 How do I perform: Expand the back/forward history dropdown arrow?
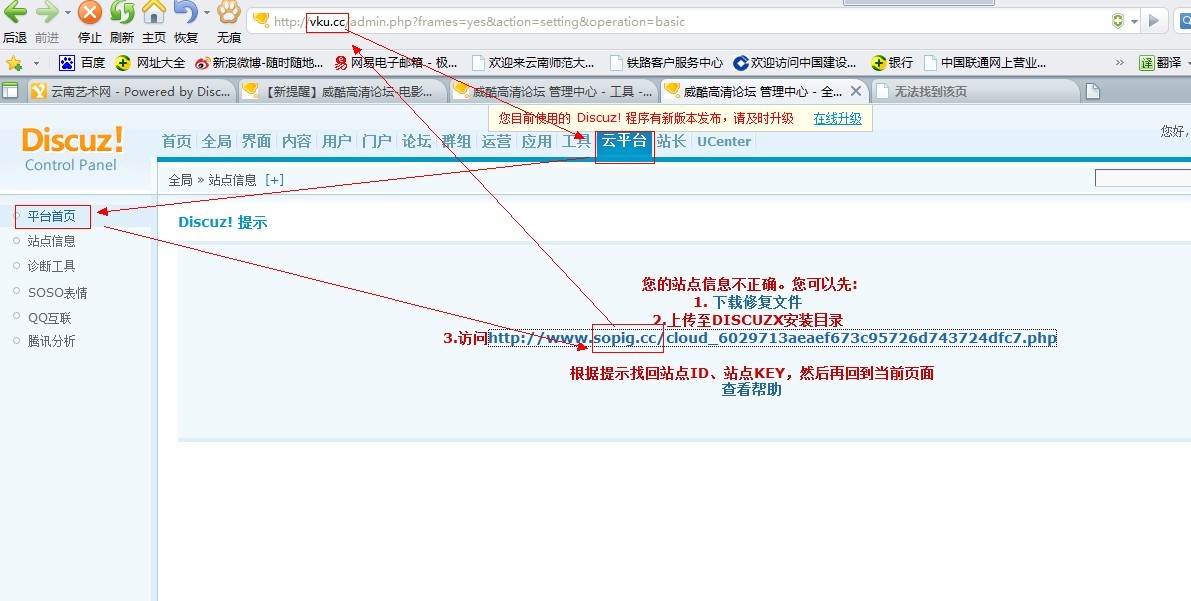point(68,13)
